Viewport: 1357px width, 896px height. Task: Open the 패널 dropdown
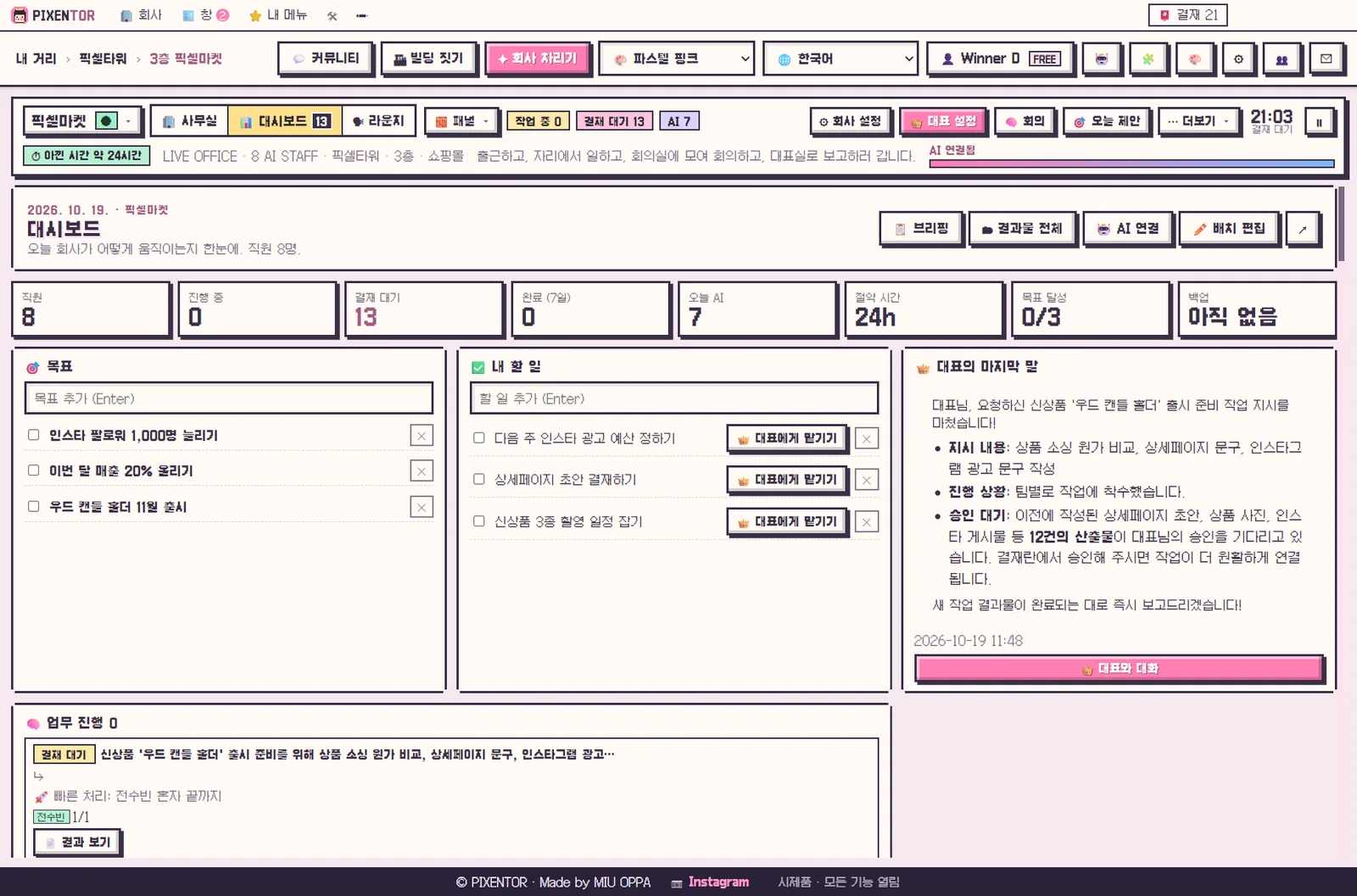(x=462, y=121)
